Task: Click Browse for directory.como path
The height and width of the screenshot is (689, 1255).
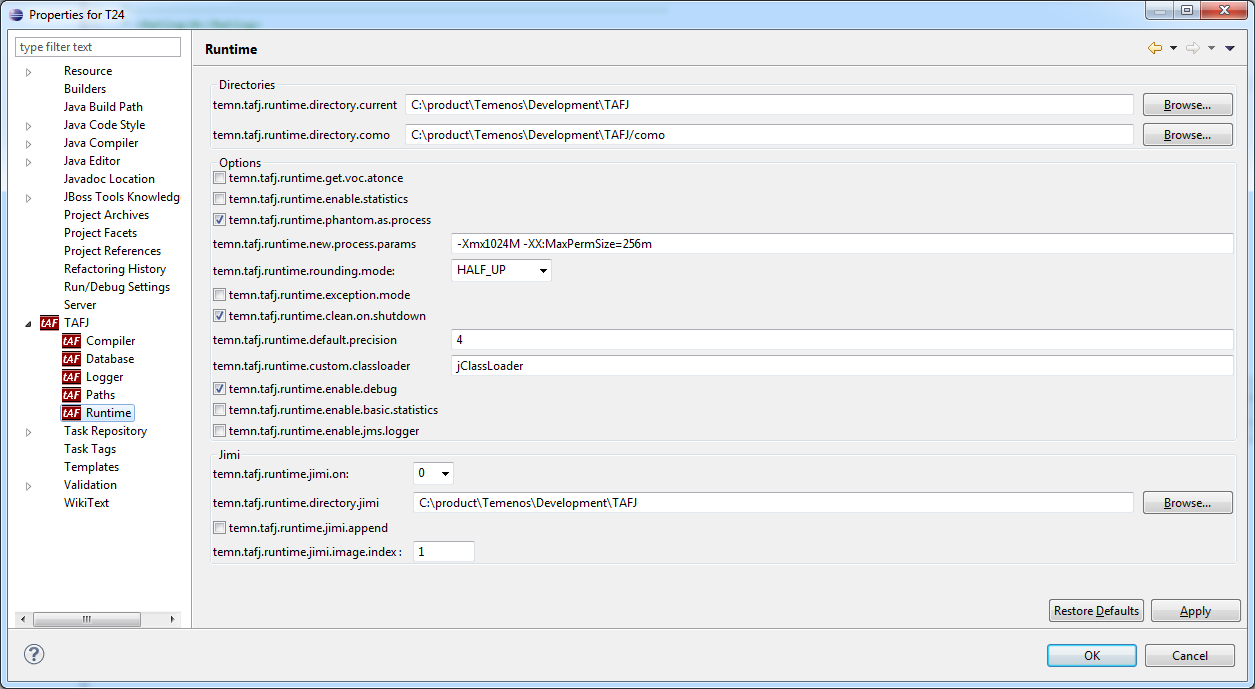Action: pos(1187,135)
